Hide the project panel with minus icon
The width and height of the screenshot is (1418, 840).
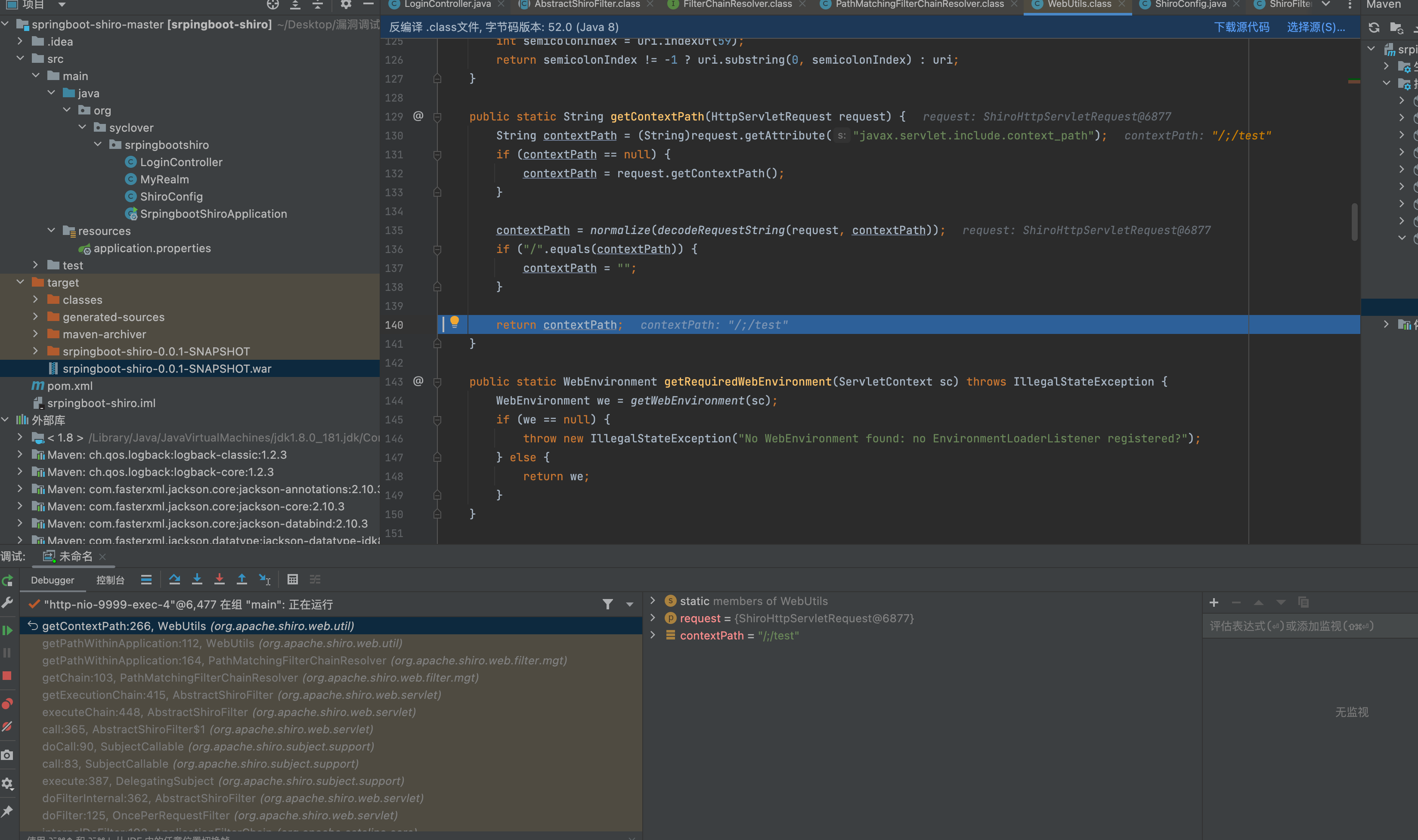[368, 5]
